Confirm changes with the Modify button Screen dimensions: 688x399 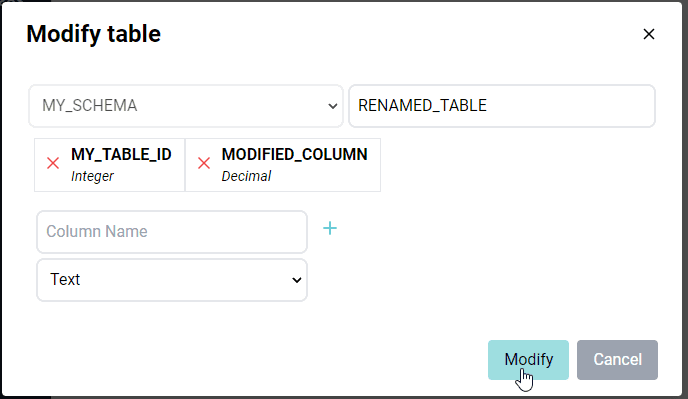[528, 360]
